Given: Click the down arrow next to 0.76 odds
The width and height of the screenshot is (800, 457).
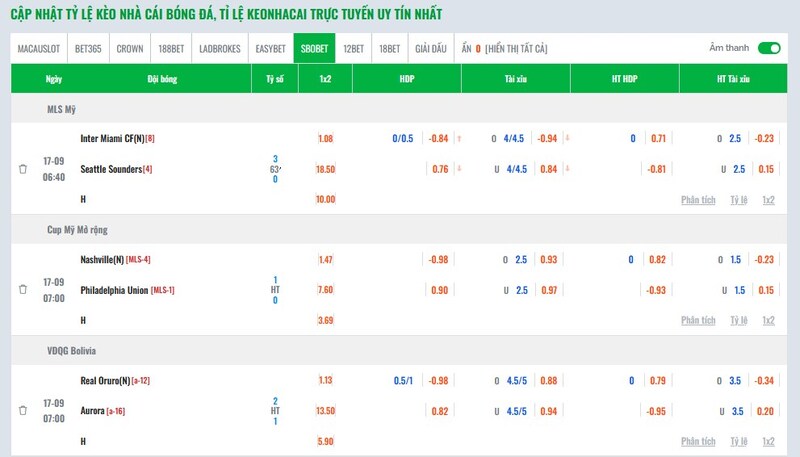Looking at the screenshot, I should (459, 169).
